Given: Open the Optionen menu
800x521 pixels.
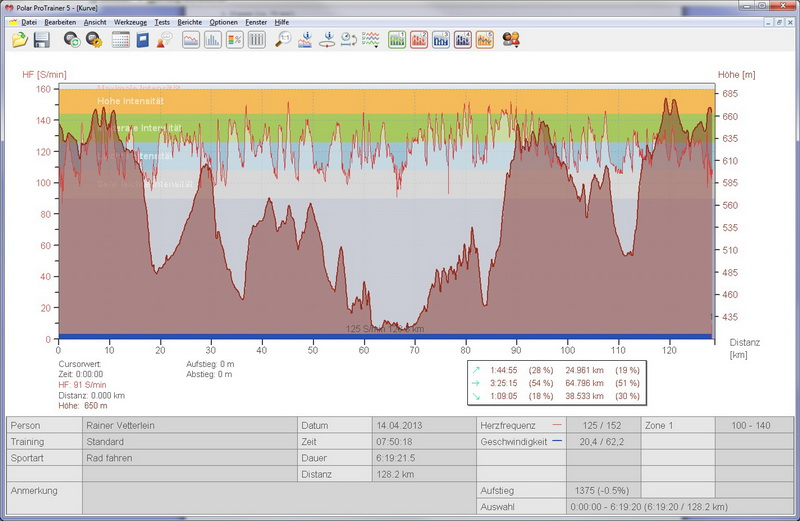Looking at the screenshot, I should [223, 21].
